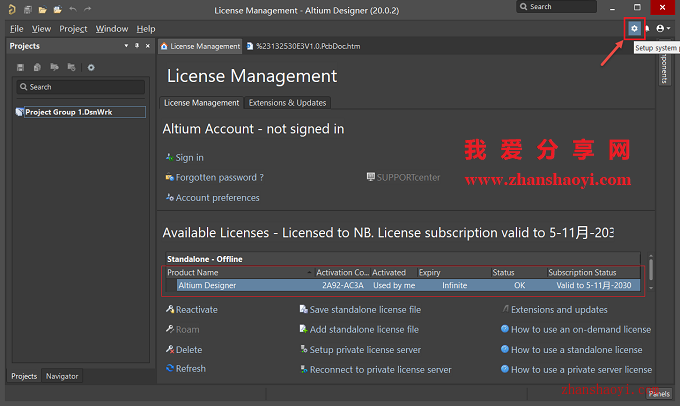The image size is (680, 406).
Task: Close the Projects panel
Action: coord(148,46)
